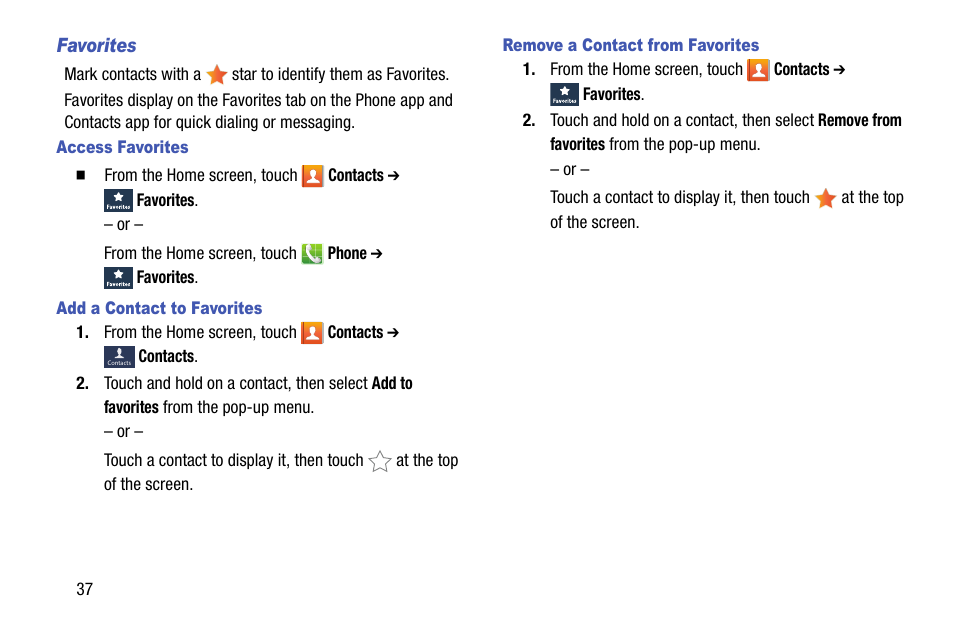Image resolution: width=954 pixels, height=636 pixels.
Task: Click the Add a Contact to Favorites heading
Action: [159, 308]
